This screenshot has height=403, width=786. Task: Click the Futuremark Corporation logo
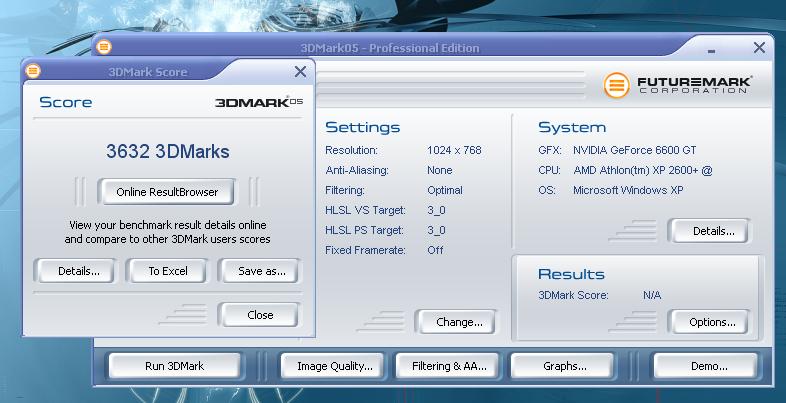(677, 85)
